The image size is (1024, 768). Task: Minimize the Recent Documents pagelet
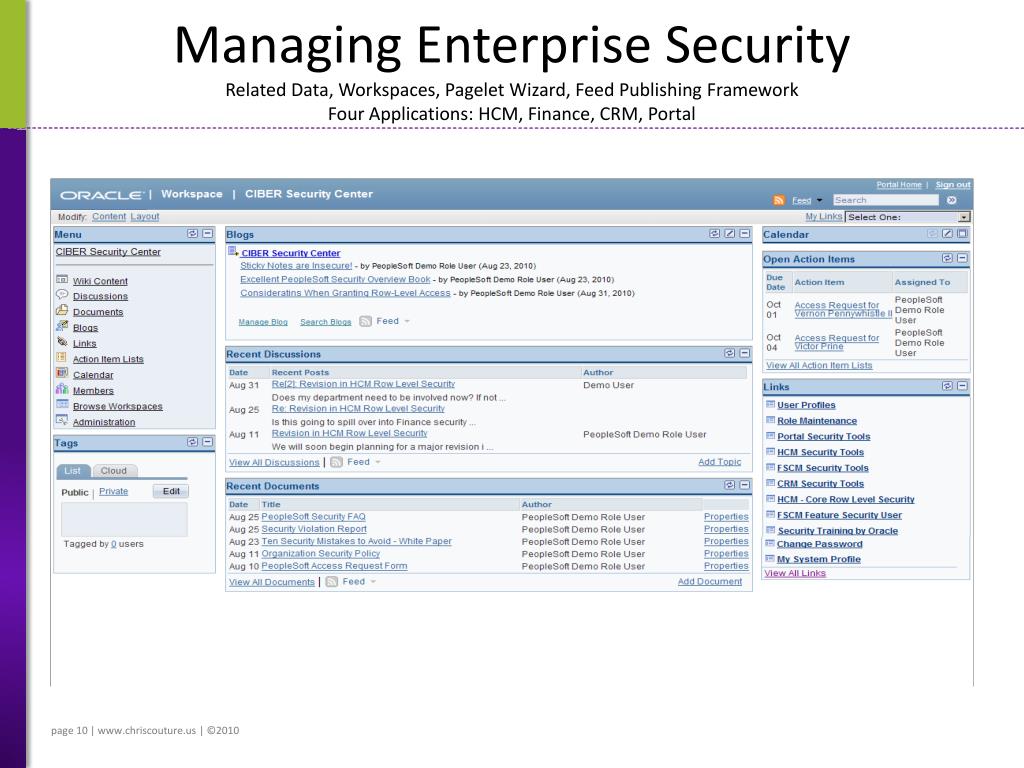coord(744,485)
